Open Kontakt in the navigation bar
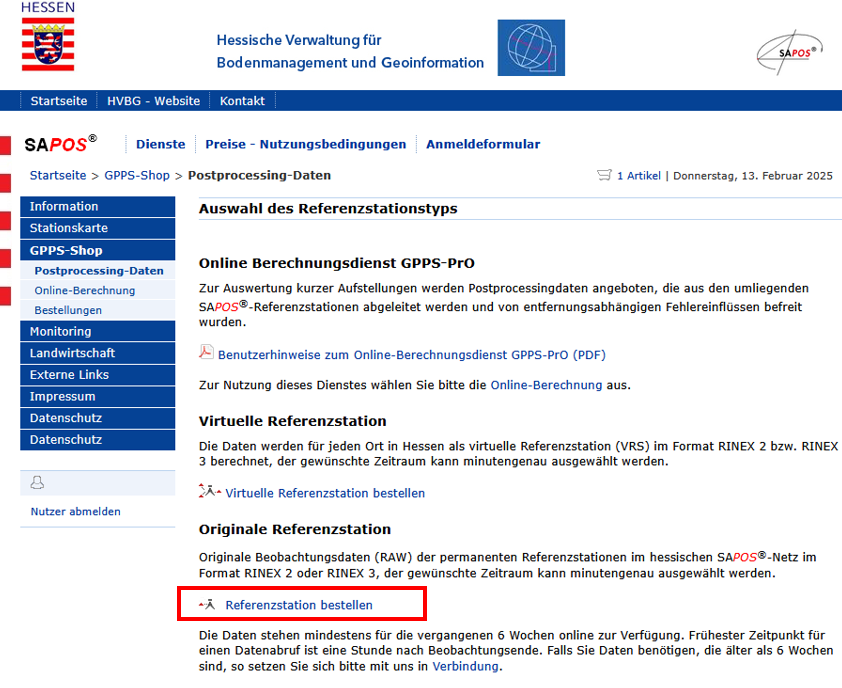This screenshot has height=688, width=842. pyautogui.click(x=242, y=101)
